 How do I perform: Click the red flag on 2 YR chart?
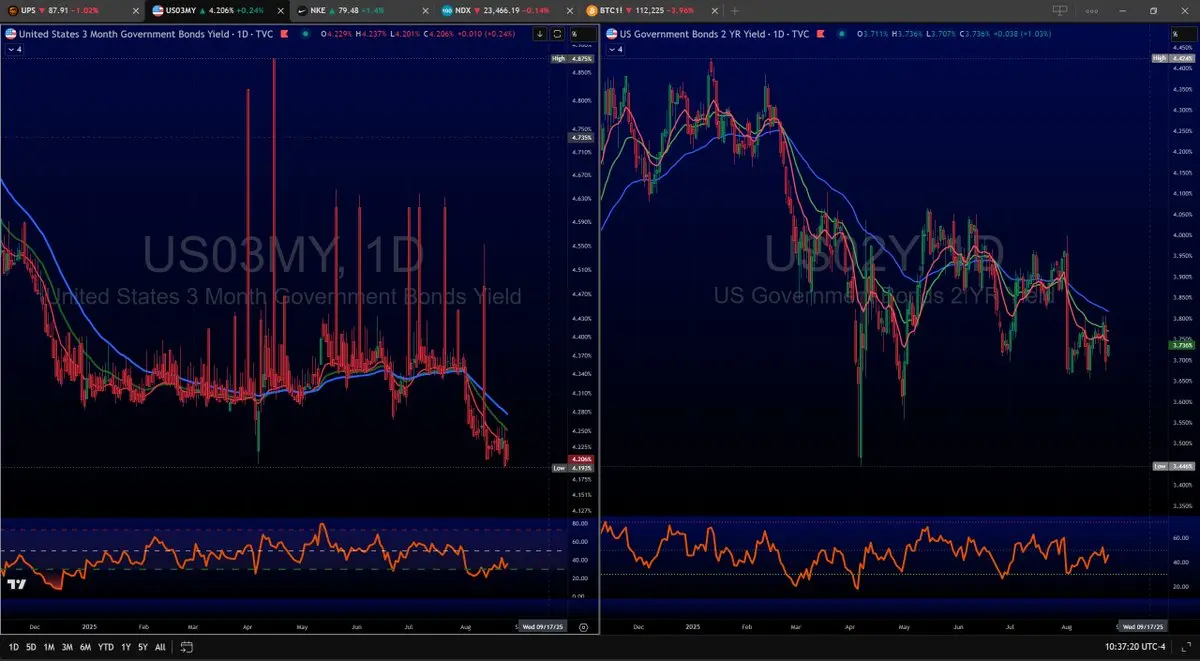pyautogui.click(x=823, y=33)
